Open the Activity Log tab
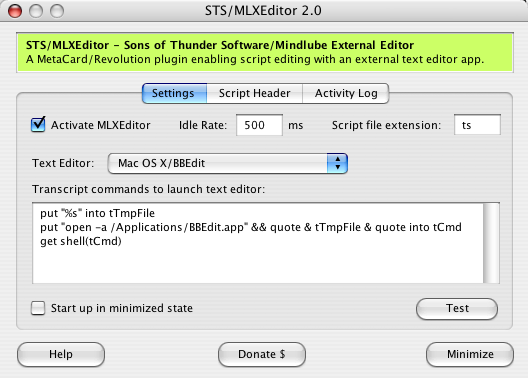Viewport: 528px width, 378px height. point(346,93)
